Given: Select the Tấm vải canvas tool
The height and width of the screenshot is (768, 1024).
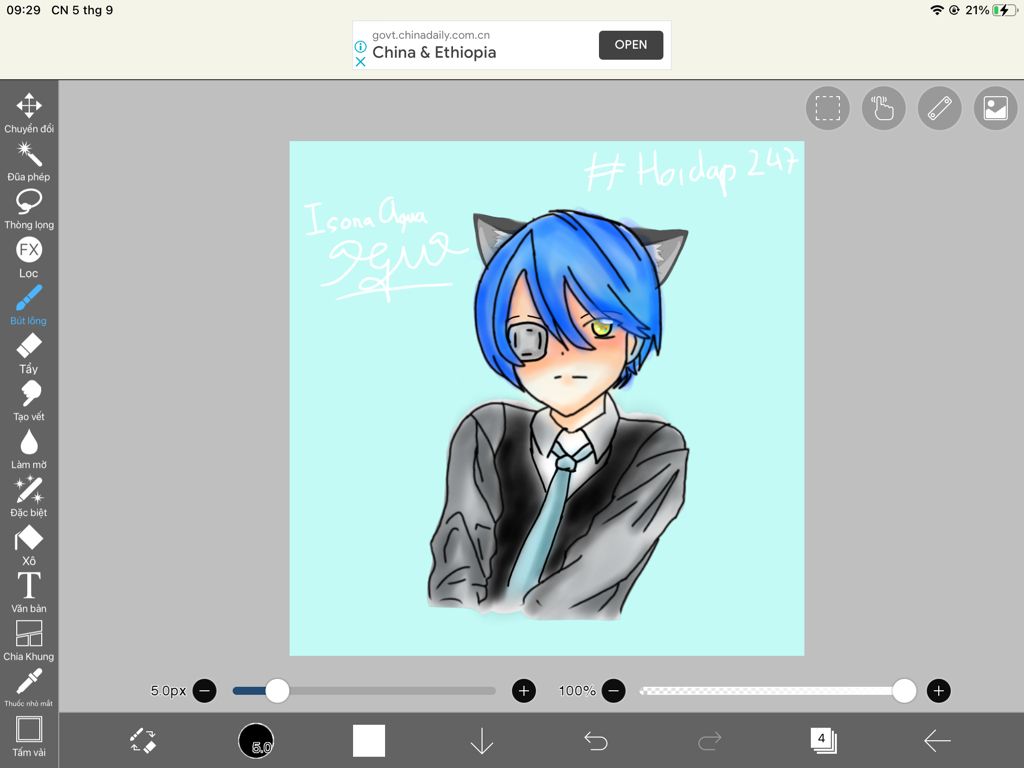Looking at the screenshot, I should [x=29, y=737].
